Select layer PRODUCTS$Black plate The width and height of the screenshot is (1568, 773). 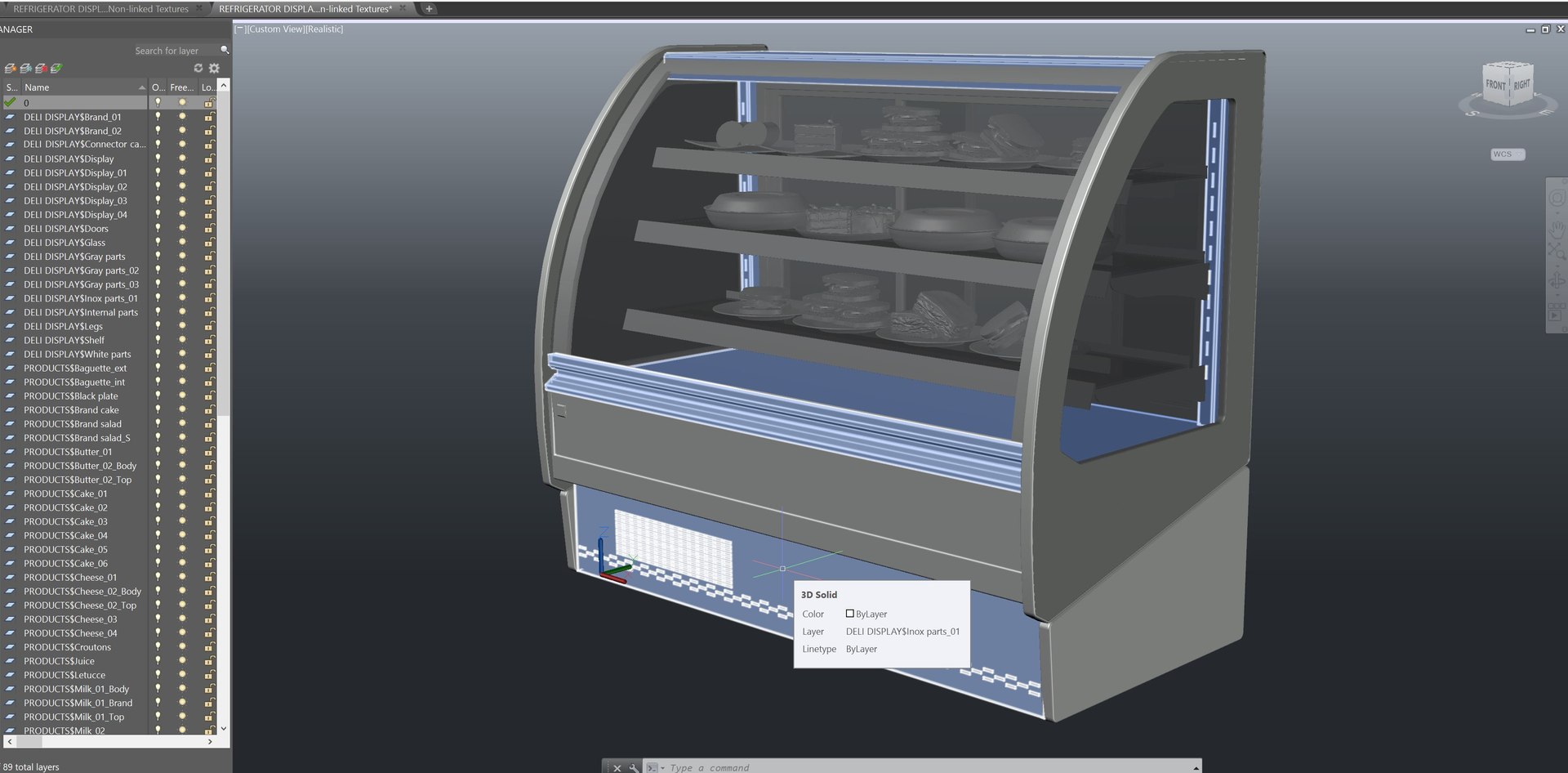click(70, 396)
